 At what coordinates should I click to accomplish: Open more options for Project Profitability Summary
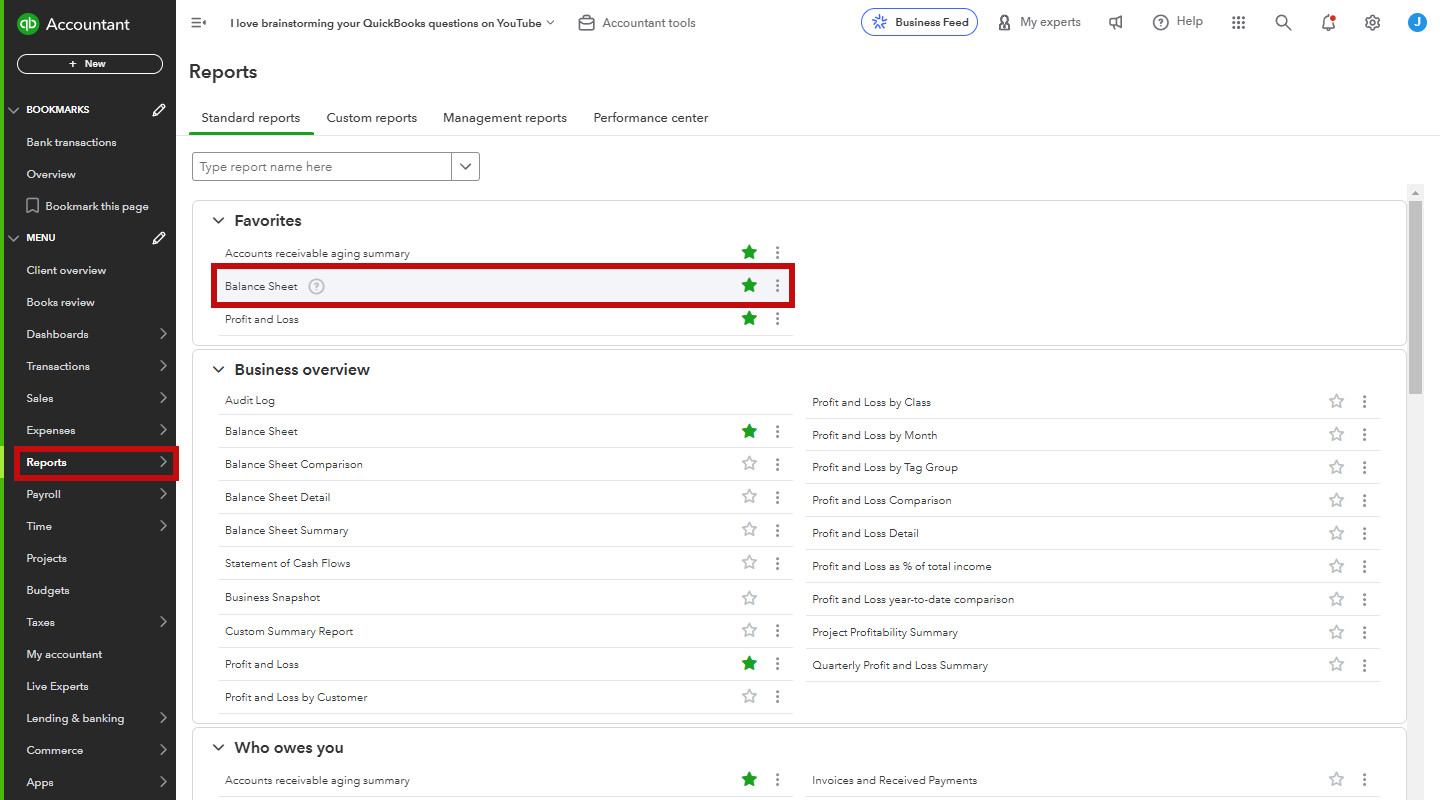pos(1364,632)
